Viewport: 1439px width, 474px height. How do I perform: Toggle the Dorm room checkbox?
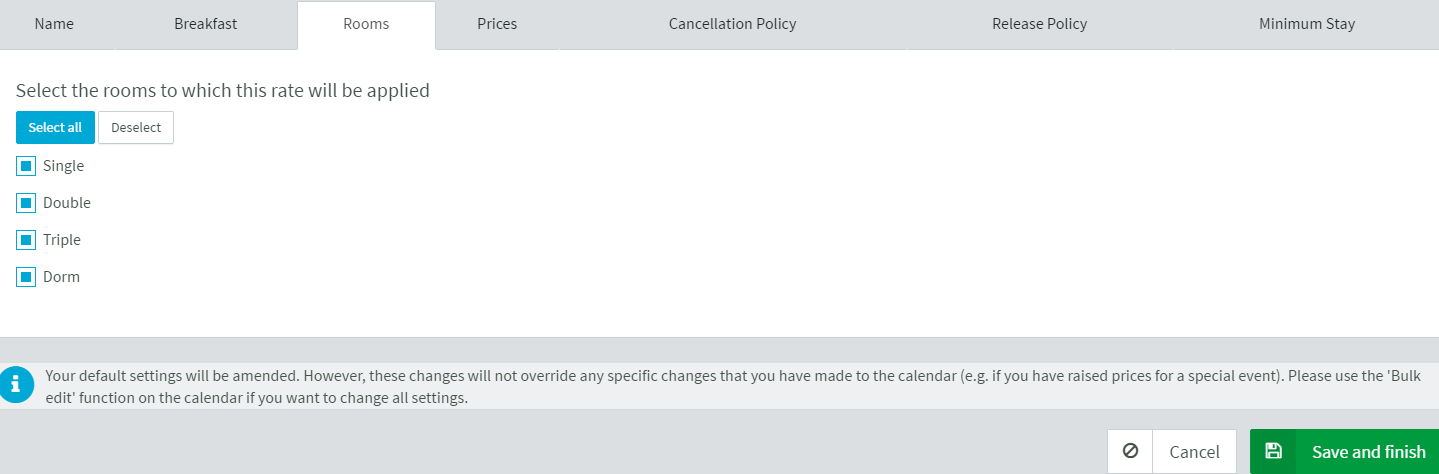[x=26, y=277]
